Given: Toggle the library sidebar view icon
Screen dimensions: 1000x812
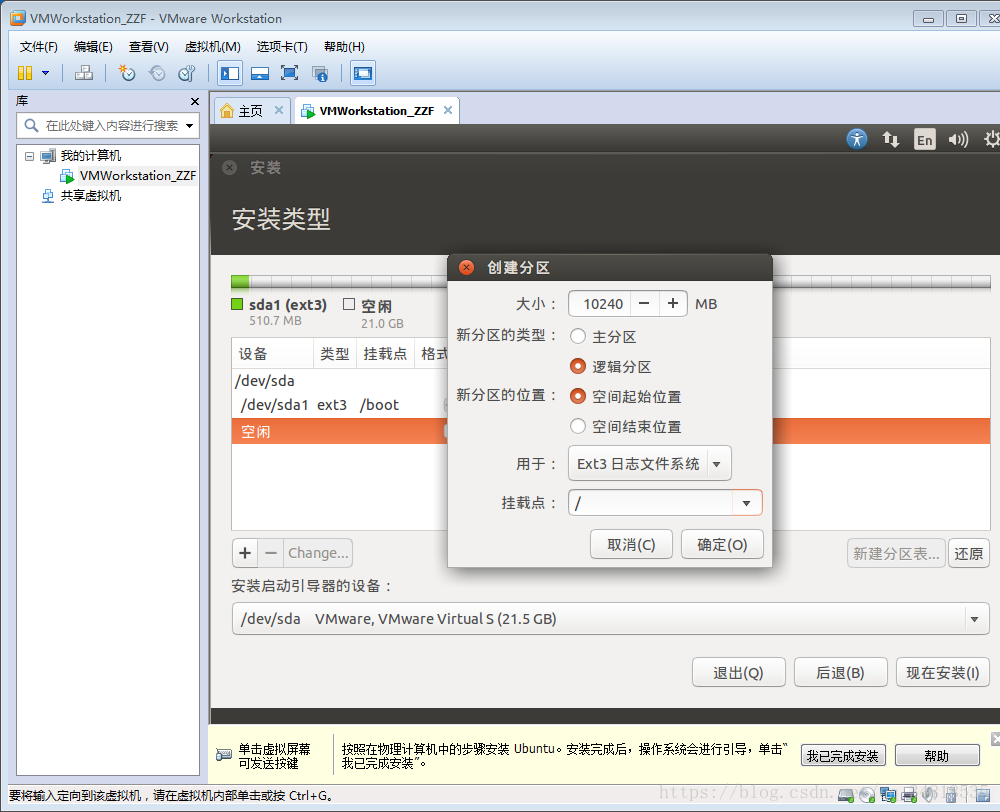Looking at the screenshot, I should (x=230, y=73).
